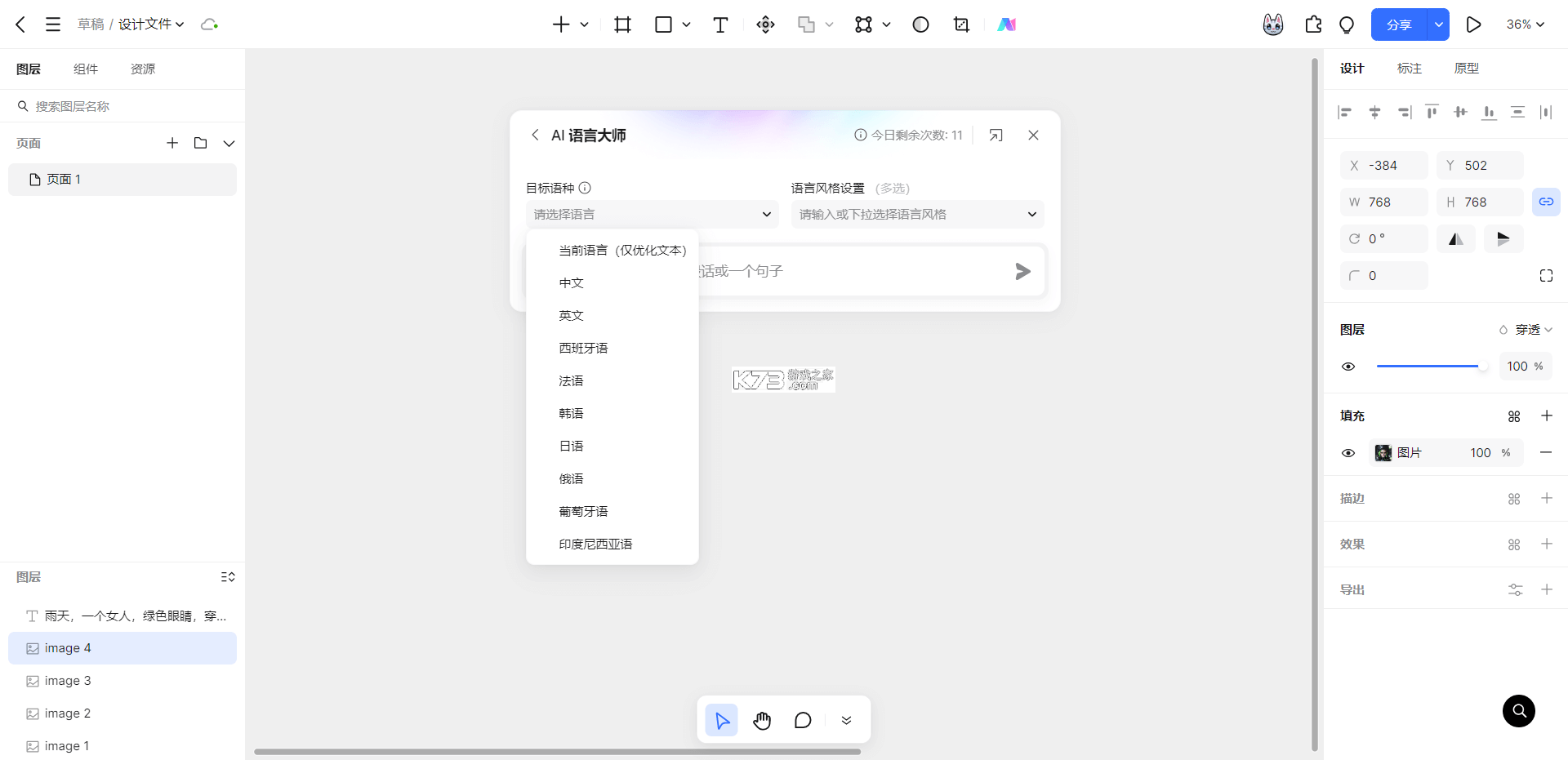Open the hamburger main menu
Image resolution: width=1568 pixels, height=760 pixels.
[53, 24]
